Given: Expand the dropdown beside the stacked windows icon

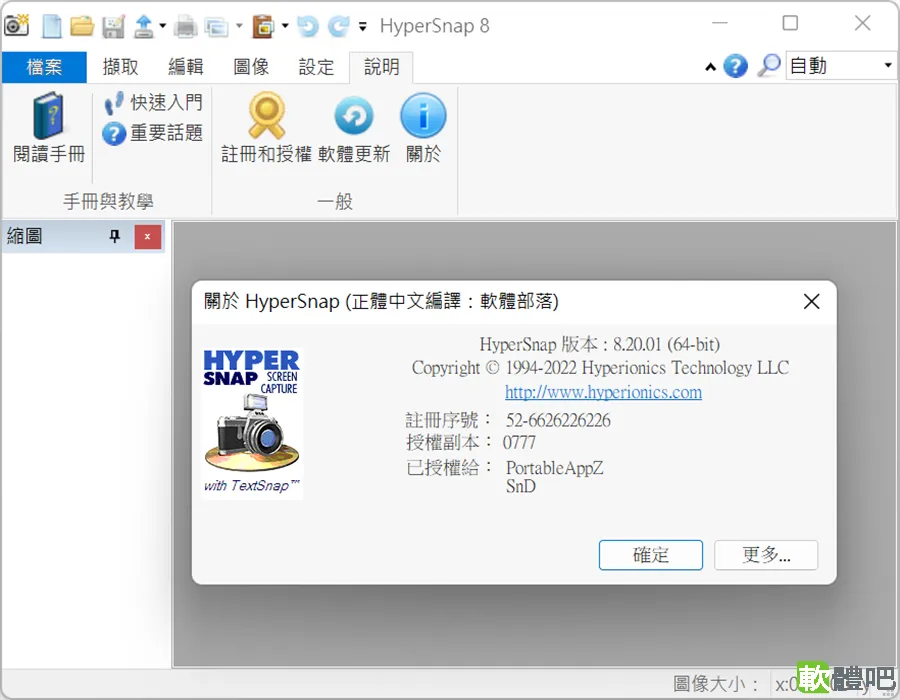Looking at the screenshot, I should [x=239, y=26].
